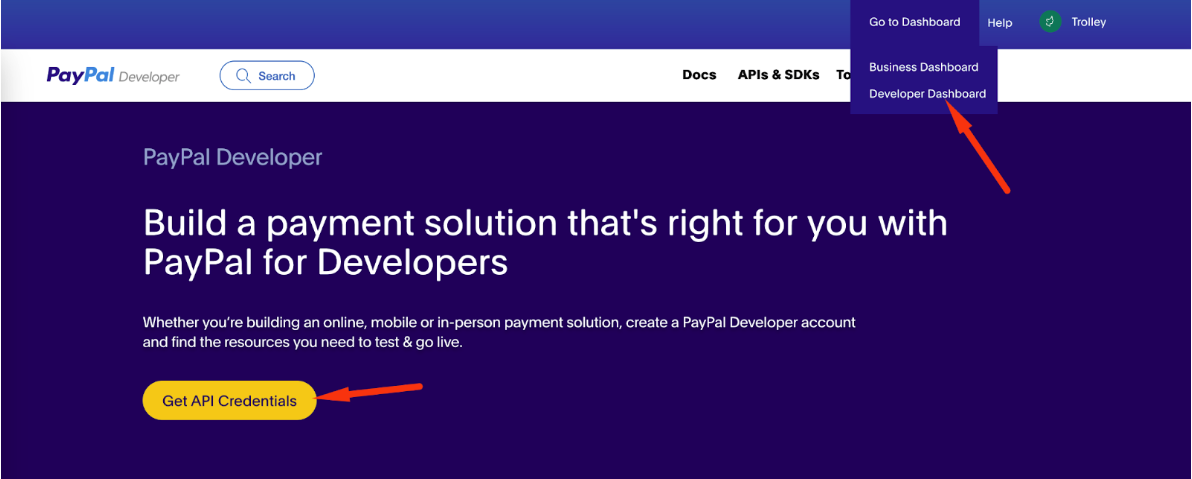Expand the Go to Dashboard menu
1192x479 pixels.
915,22
